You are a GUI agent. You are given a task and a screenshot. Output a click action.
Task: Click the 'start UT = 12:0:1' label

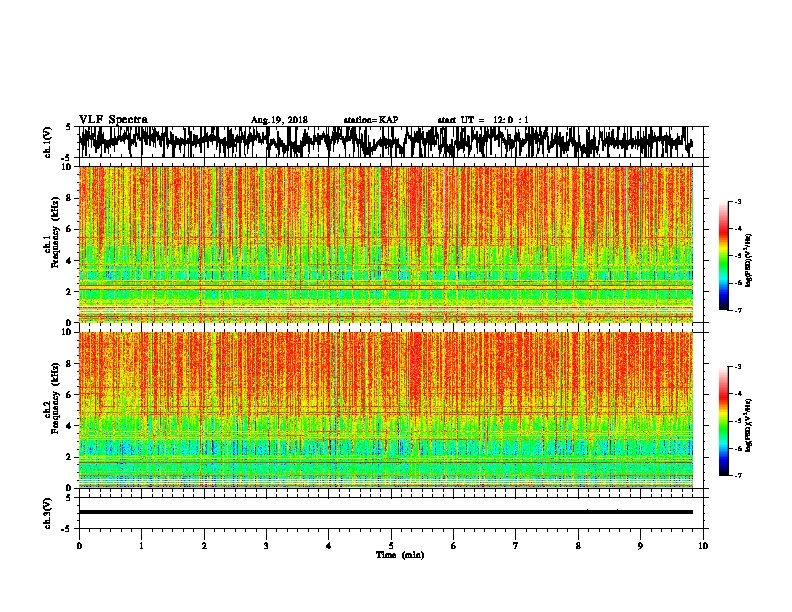(483, 120)
